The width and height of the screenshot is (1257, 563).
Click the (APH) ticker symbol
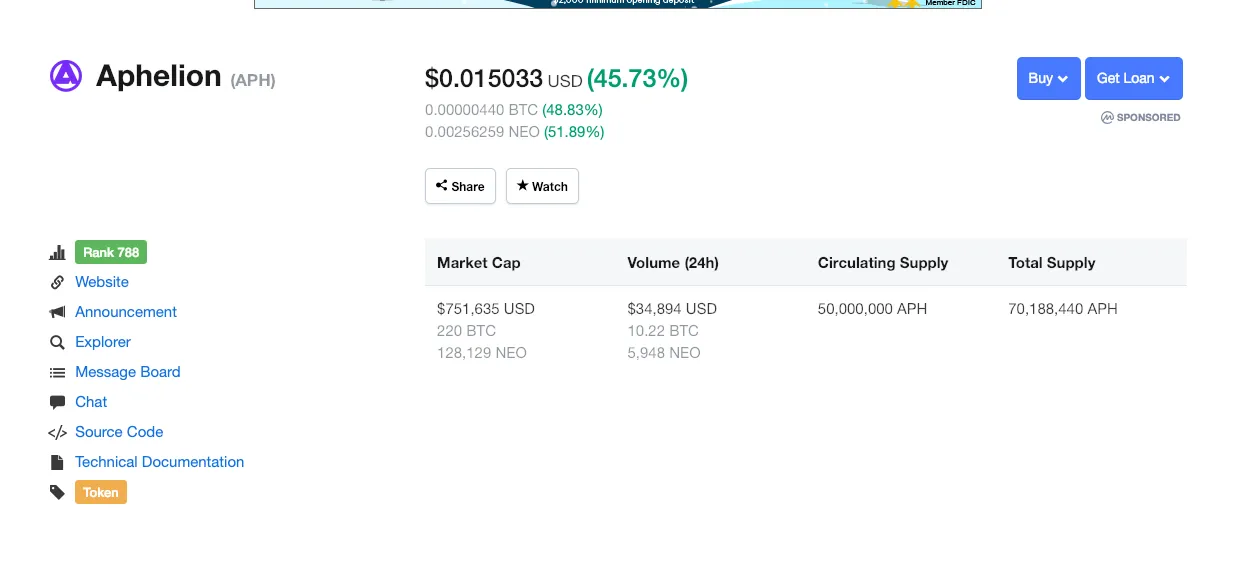pyautogui.click(x=253, y=80)
